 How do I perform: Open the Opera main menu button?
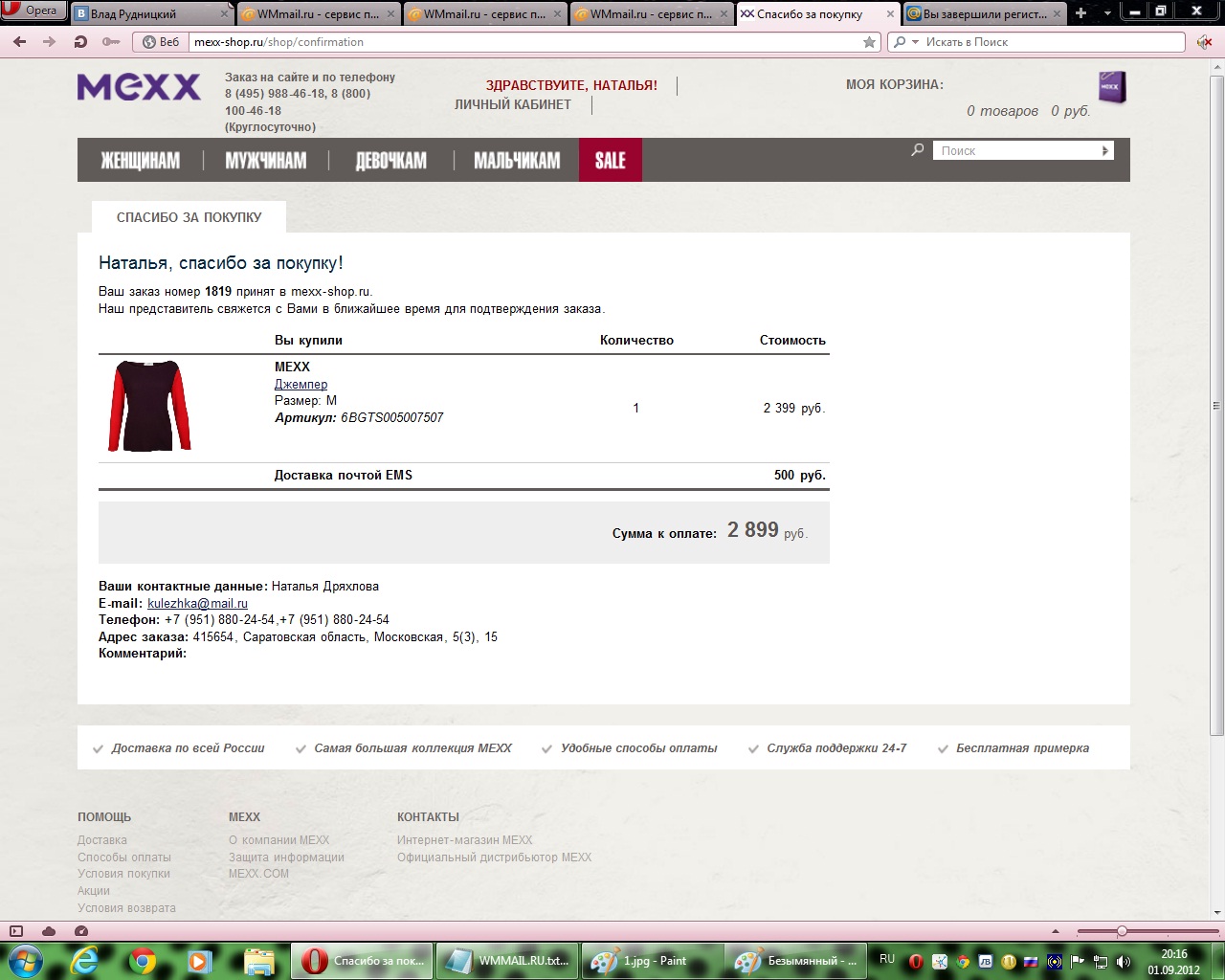[x=33, y=11]
